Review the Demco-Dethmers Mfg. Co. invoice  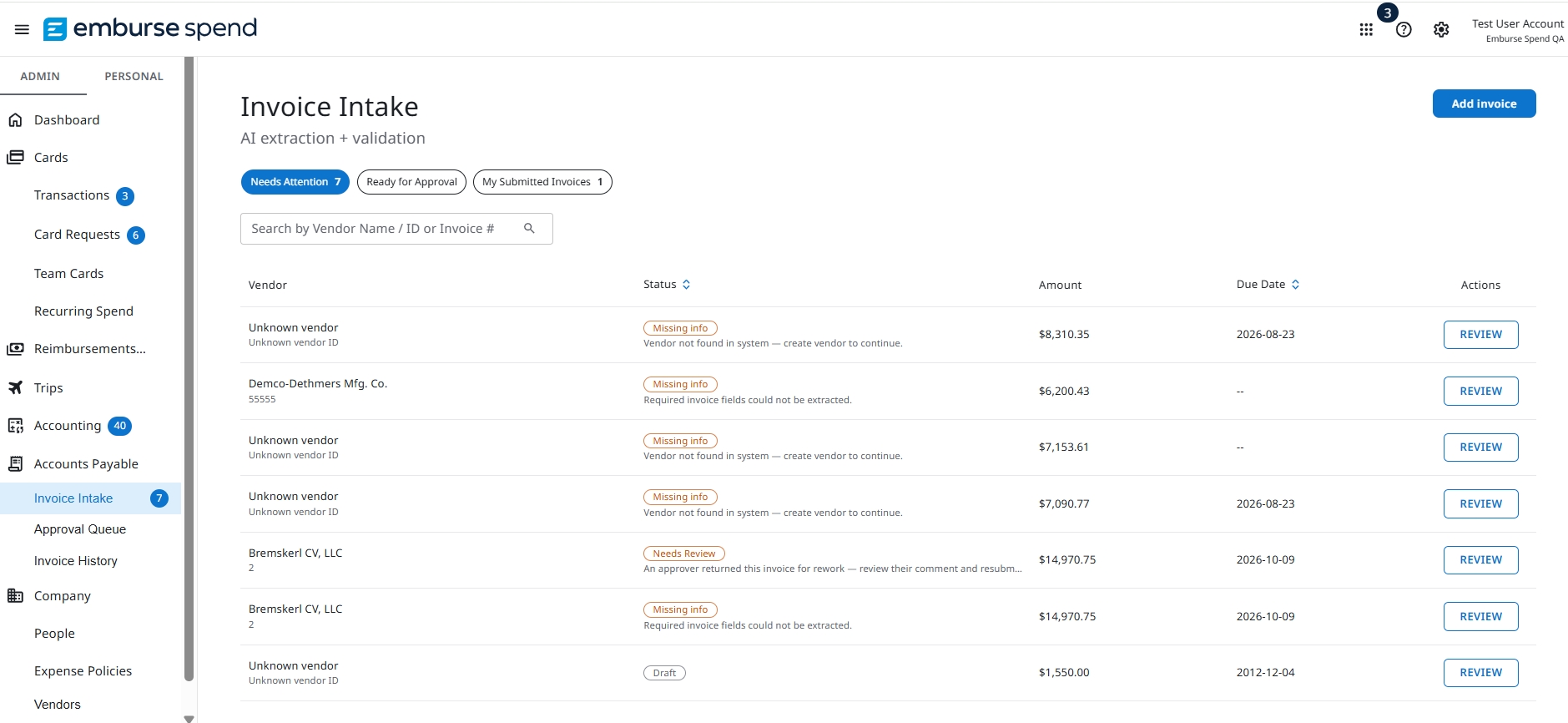tap(1480, 391)
